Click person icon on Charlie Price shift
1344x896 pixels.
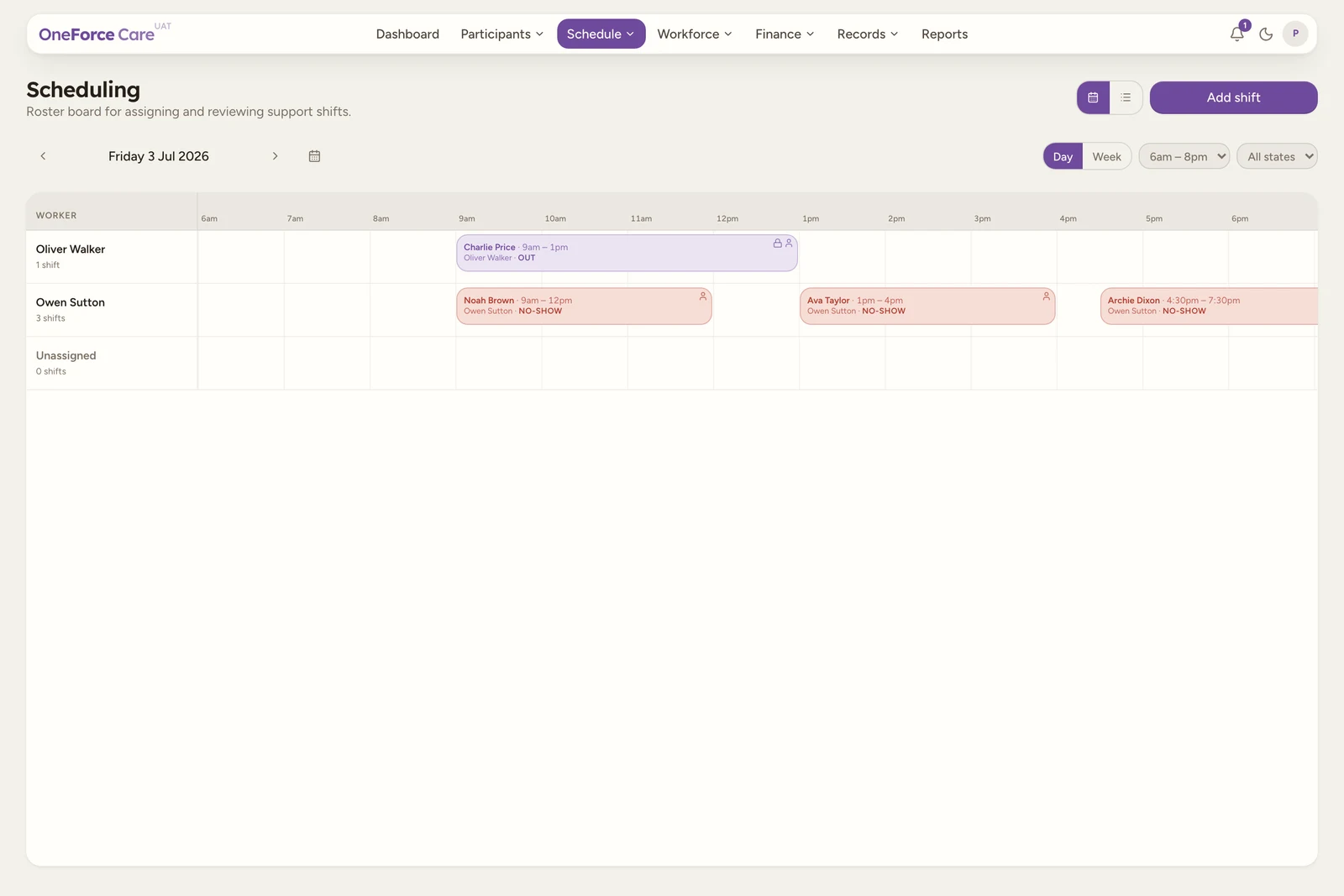pos(789,244)
